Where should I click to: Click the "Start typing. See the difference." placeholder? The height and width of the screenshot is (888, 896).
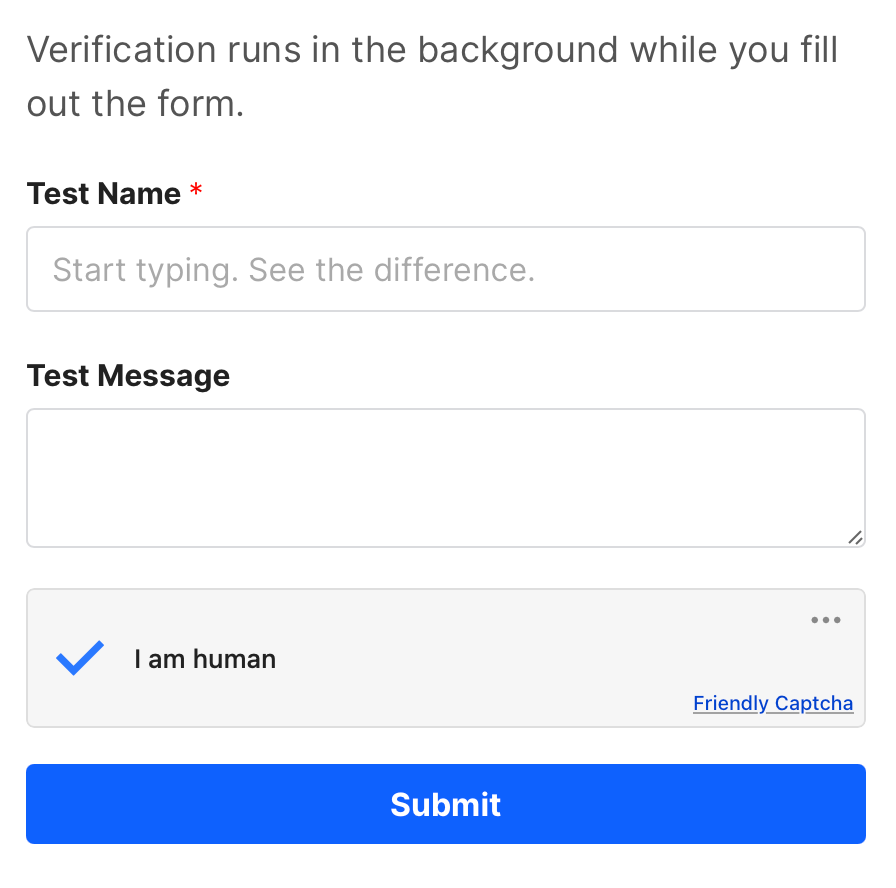[x=294, y=270]
